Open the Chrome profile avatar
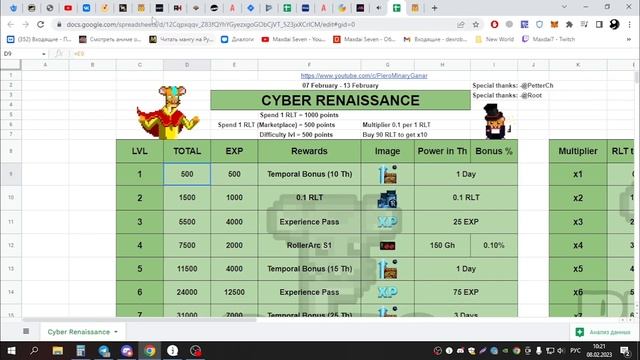640x360 pixels. coord(614,24)
